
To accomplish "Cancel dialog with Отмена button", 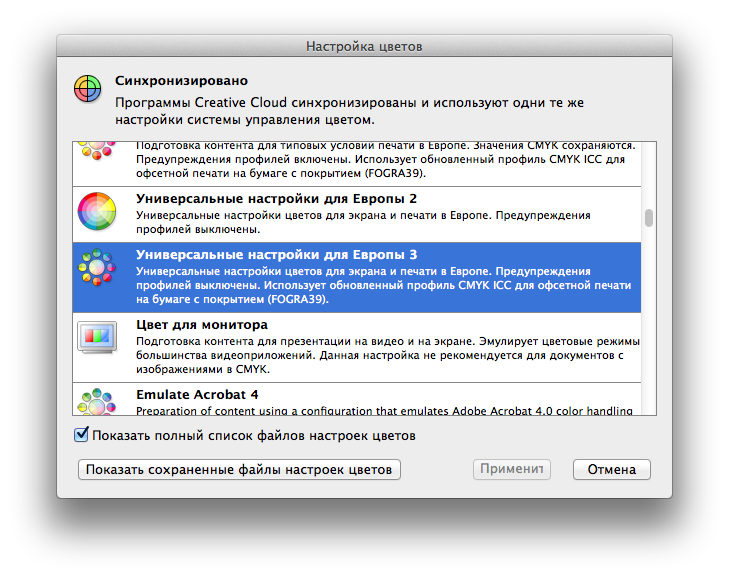I will (x=612, y=469).
